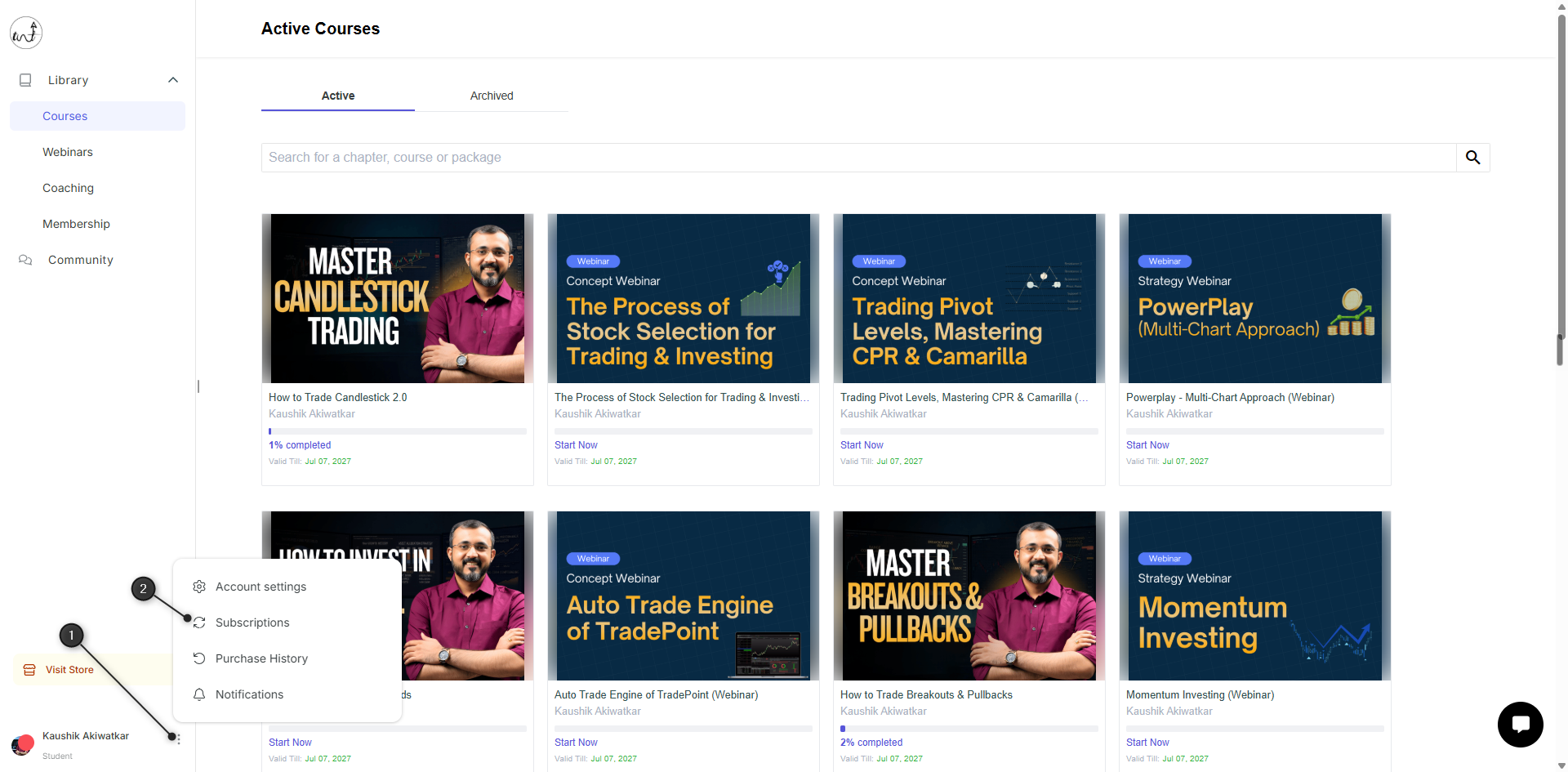Image resolution: width=1568 pixels, height=772 pixels.
Task: Click the Notifications bell icon
Action: click(x=199, y=694)
